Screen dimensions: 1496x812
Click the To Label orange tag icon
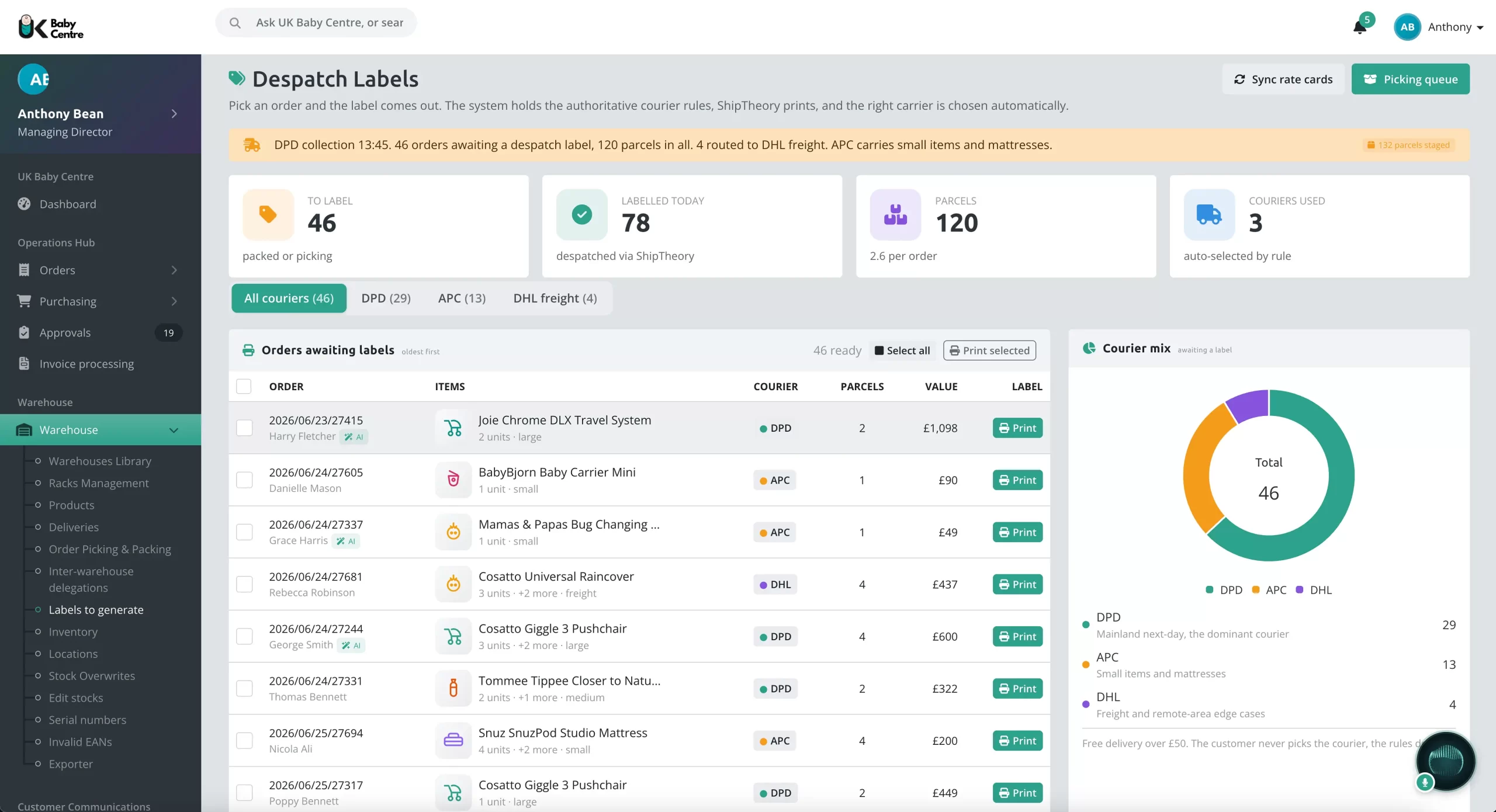268,214
